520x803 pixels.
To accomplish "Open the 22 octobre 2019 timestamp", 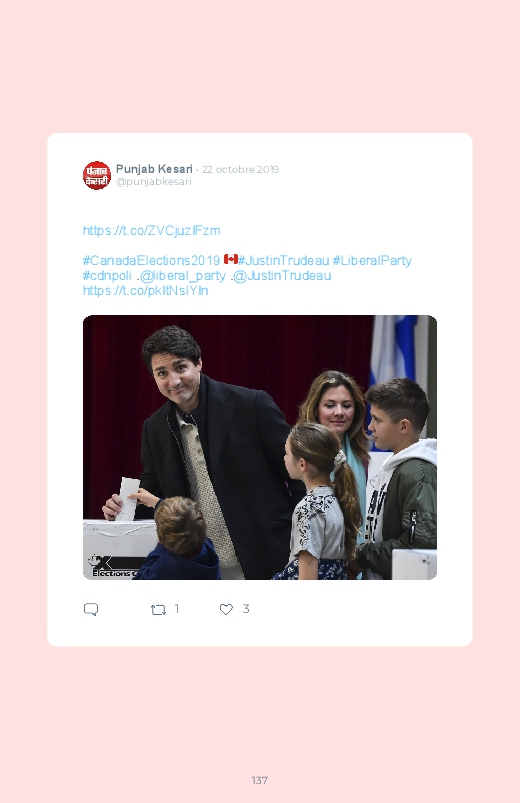I will point(240,170).
